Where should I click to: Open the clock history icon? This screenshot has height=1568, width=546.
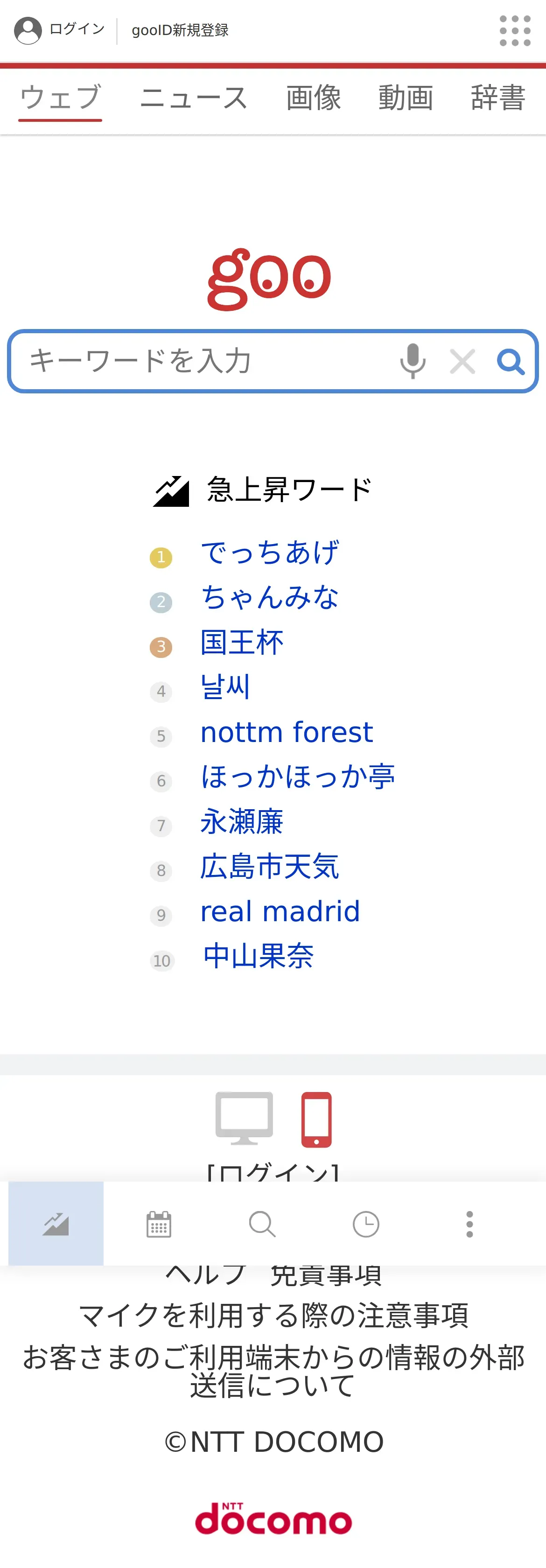(x=366, y=1224)
